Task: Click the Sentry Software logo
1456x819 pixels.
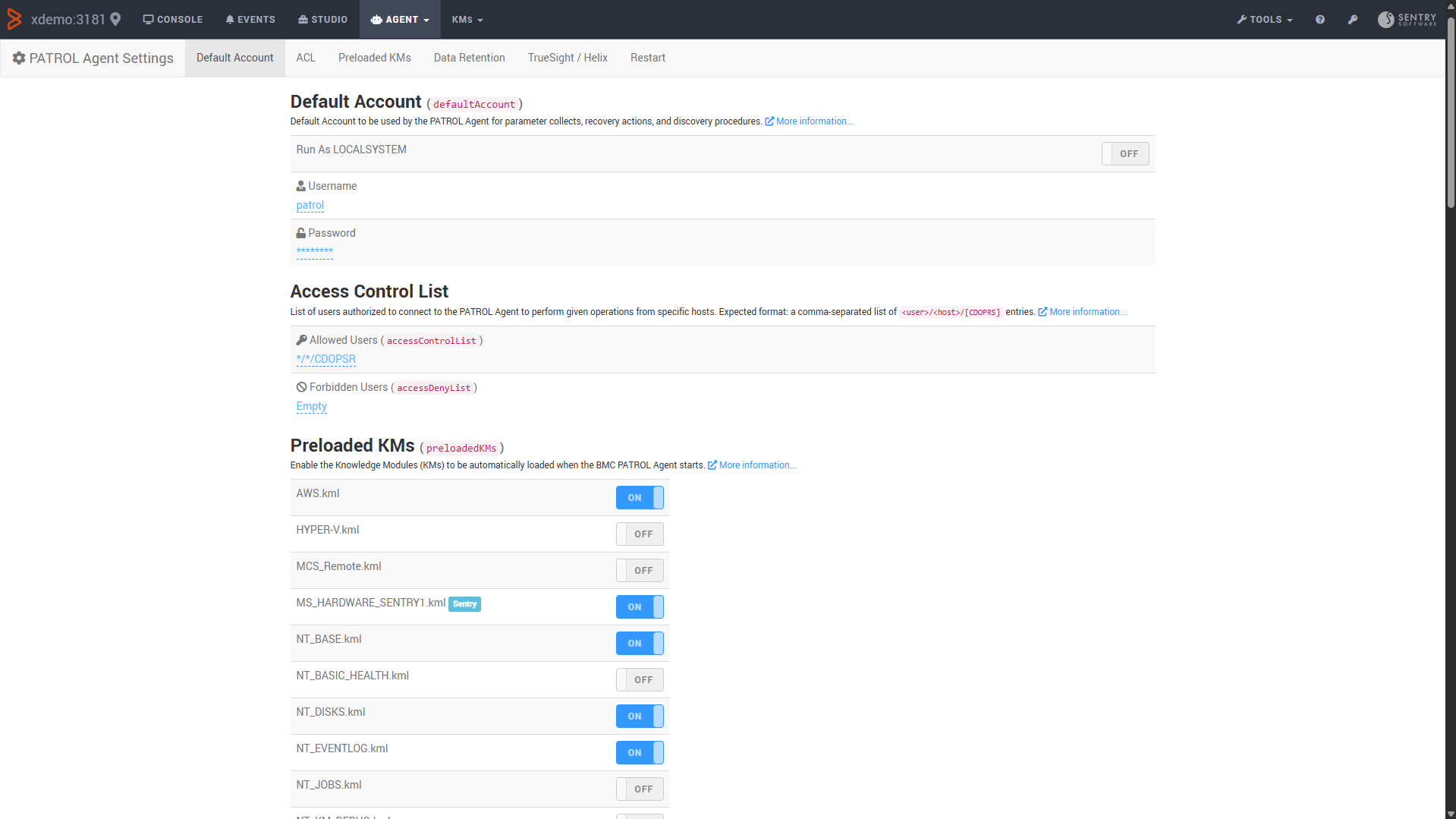Action: (1407, 20)
